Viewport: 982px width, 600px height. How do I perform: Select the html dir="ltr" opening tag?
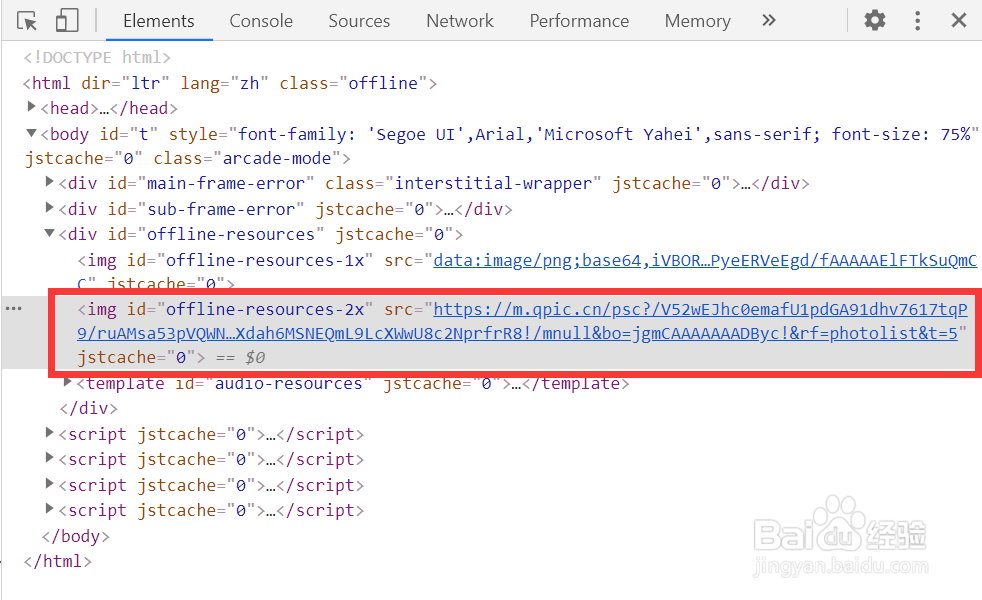tap(230, 83)
